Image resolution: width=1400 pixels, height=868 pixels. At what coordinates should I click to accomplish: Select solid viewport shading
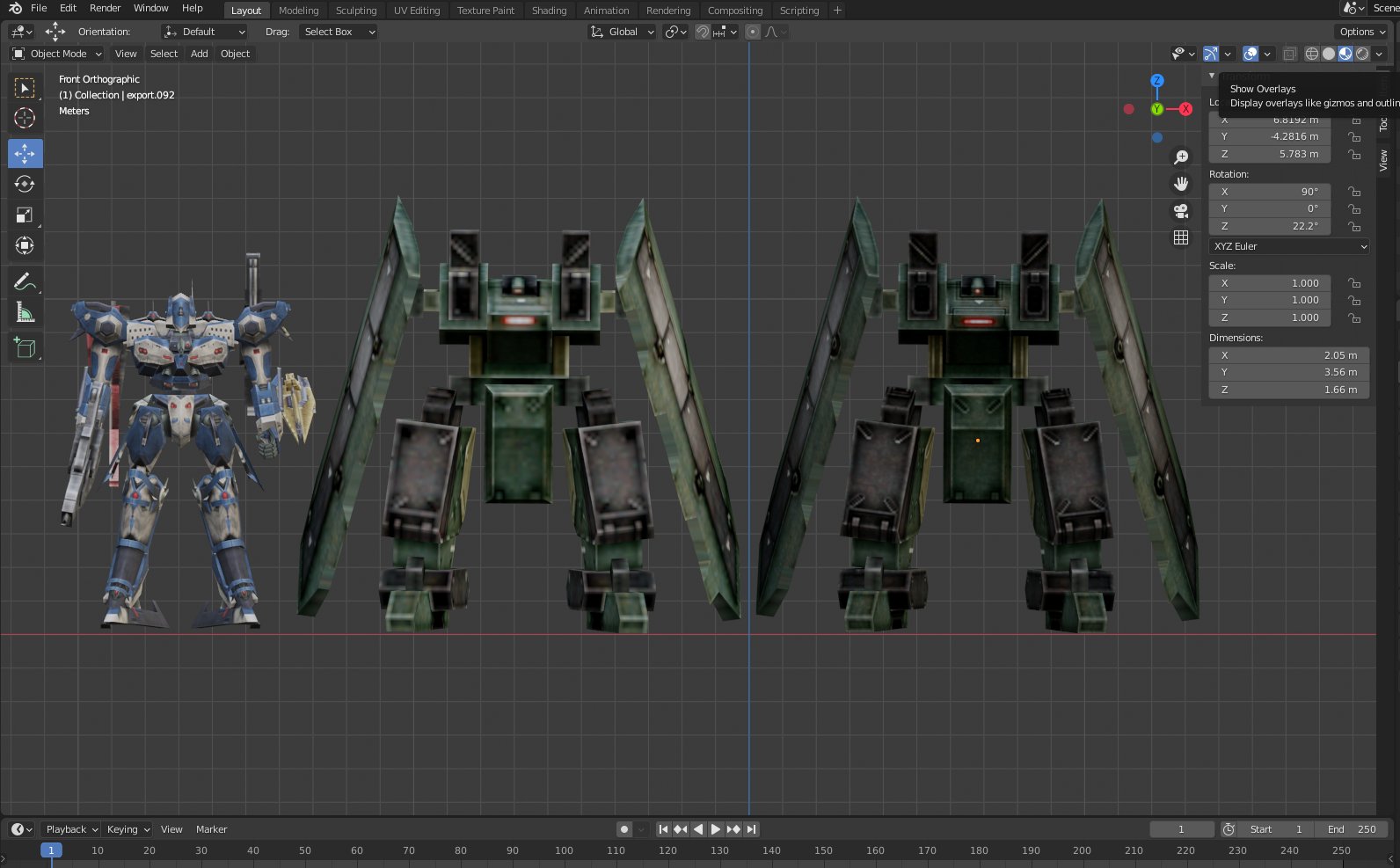coord(1328,54)
